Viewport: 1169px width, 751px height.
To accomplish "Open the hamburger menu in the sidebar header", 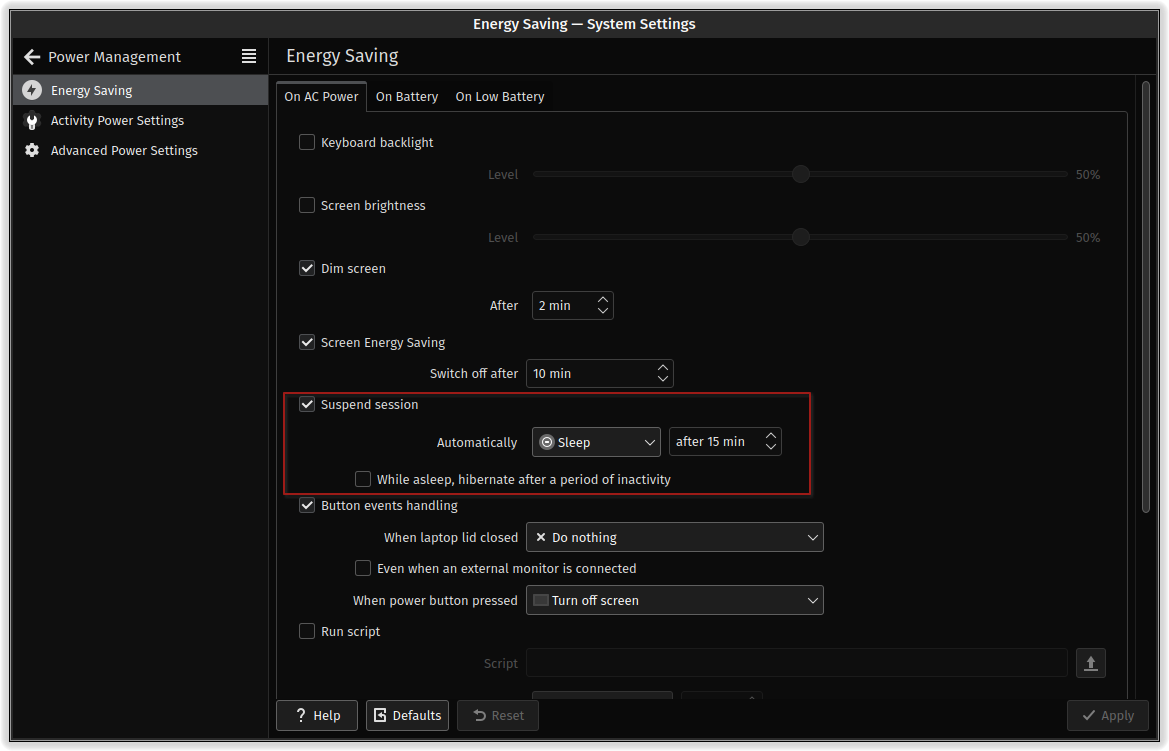I will pyautogui.click(x=249, y=56).
